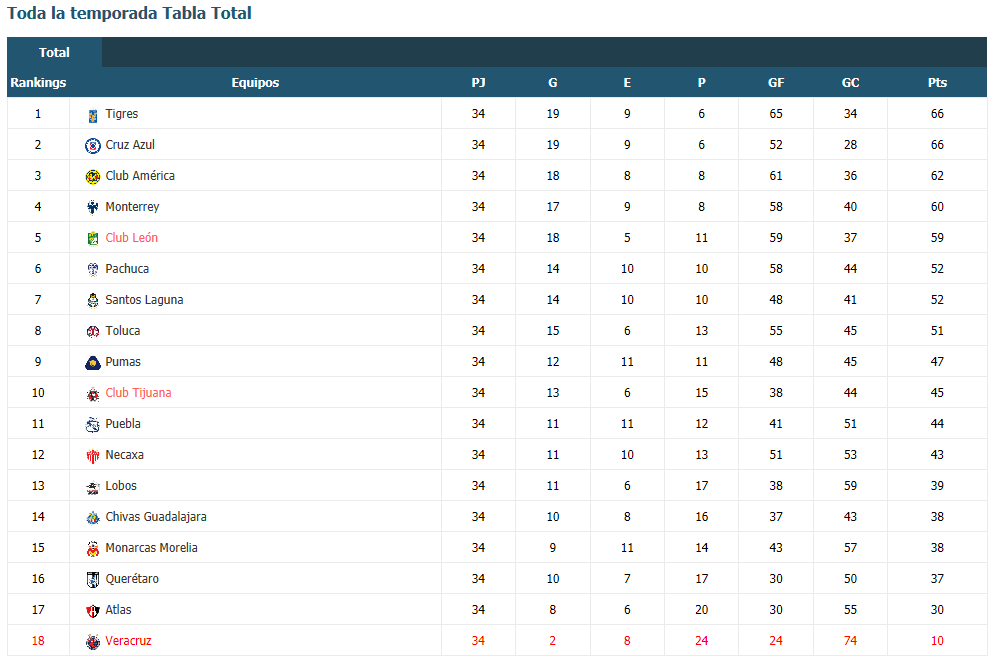Open the Veracruz team link
The height and width of the screenshot is (662, 995).
[128, 641]
